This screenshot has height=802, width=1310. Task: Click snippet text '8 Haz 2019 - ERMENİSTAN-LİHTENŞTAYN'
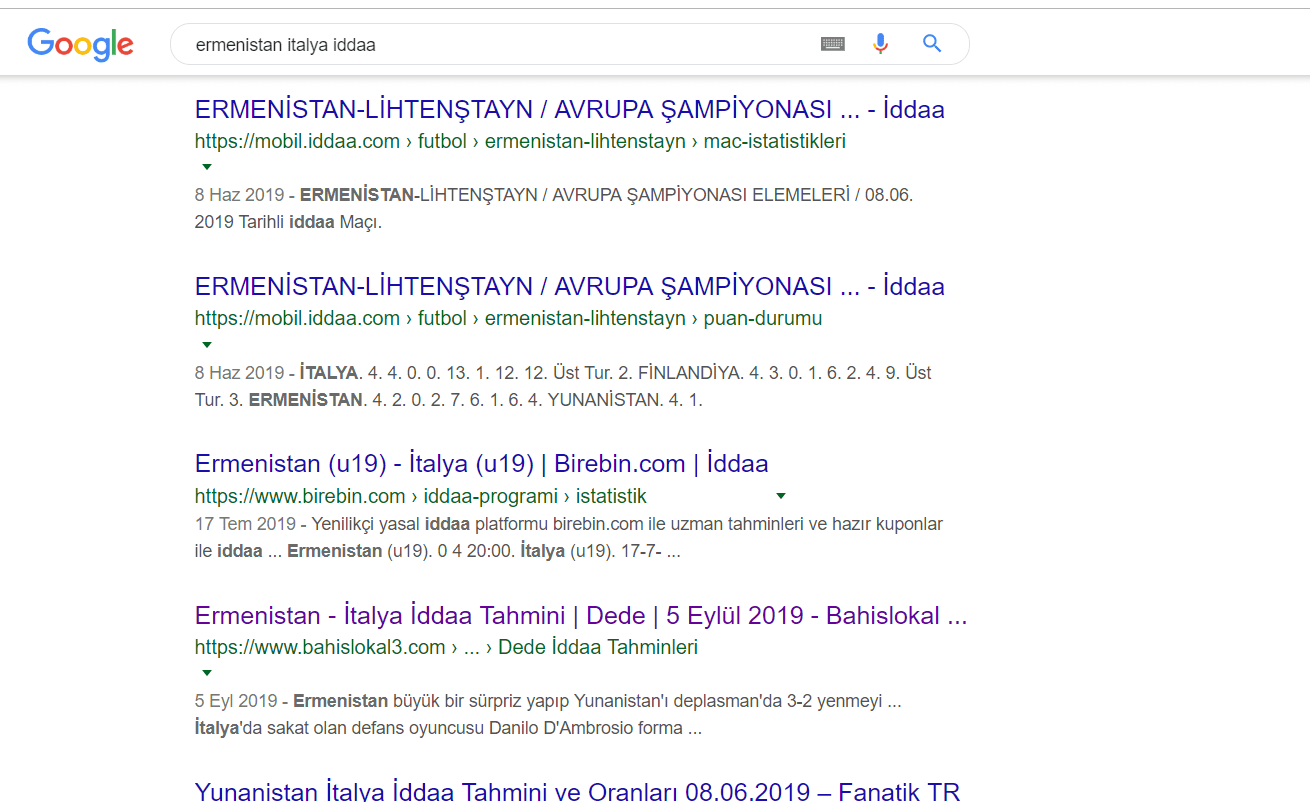[553, 195]
